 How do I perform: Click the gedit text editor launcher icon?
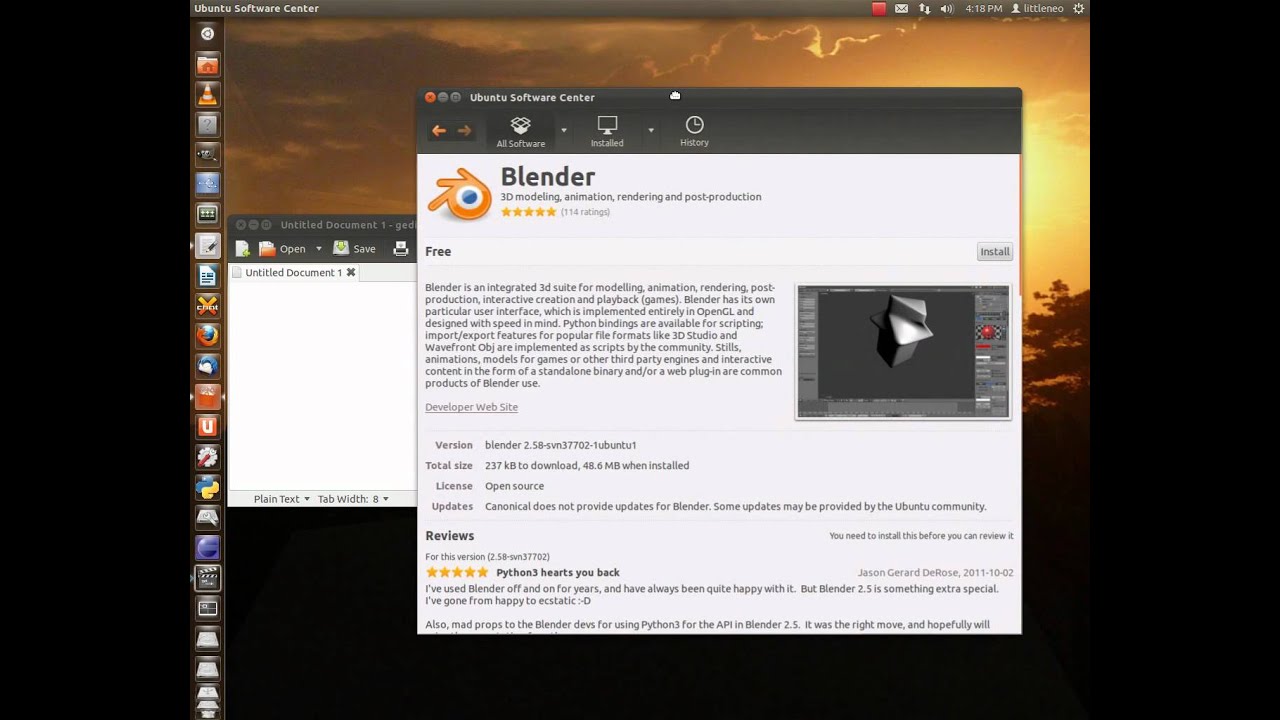207,245
